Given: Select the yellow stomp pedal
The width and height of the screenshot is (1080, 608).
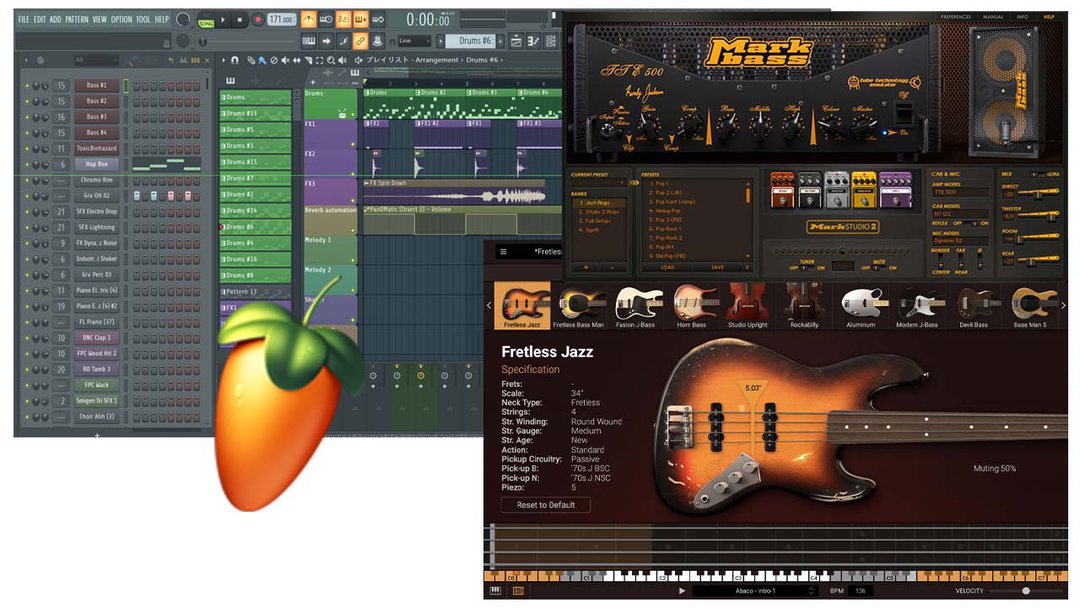Looking at the screenshot, I should click(864, 189).
